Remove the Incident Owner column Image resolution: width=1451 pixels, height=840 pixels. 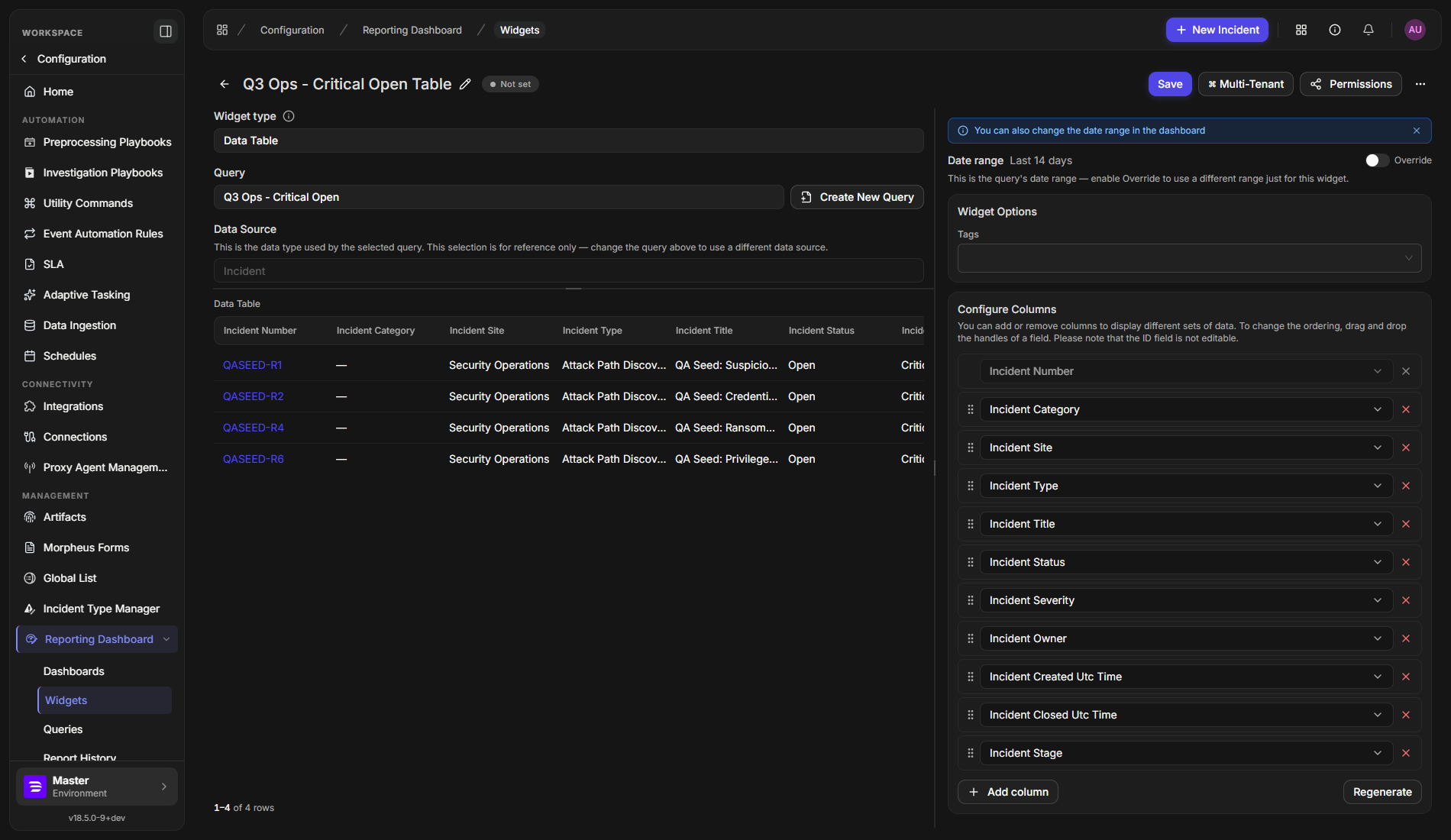(1406, 638)
